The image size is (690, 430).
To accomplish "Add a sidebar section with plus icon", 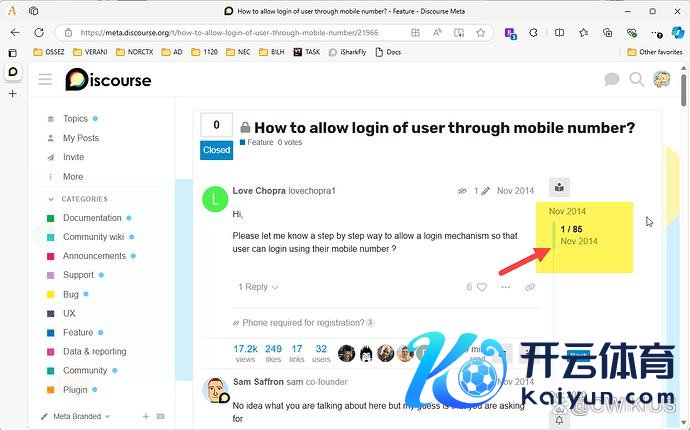I will 145,416.
